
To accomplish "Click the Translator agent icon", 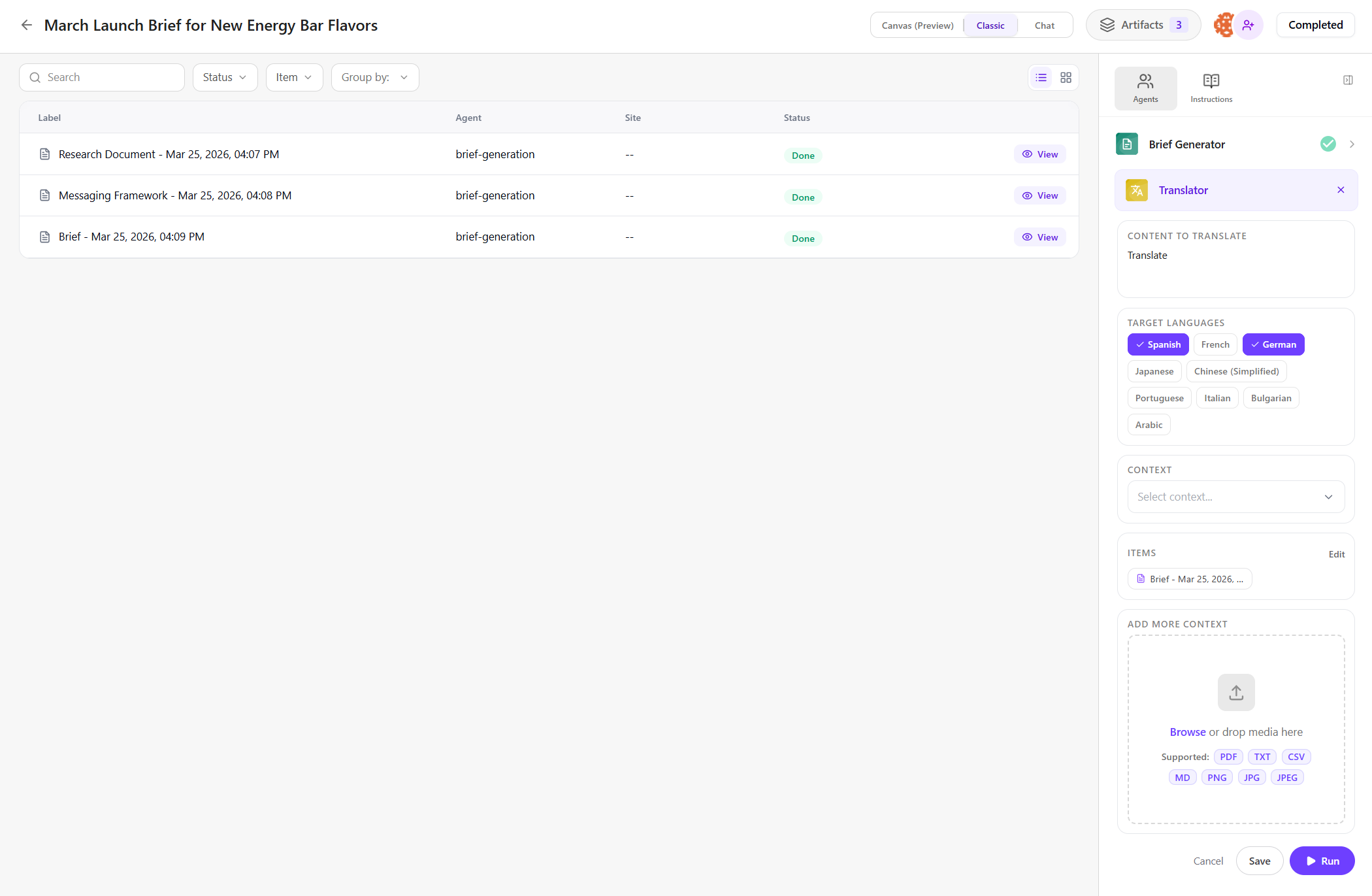I will 1136,190.
